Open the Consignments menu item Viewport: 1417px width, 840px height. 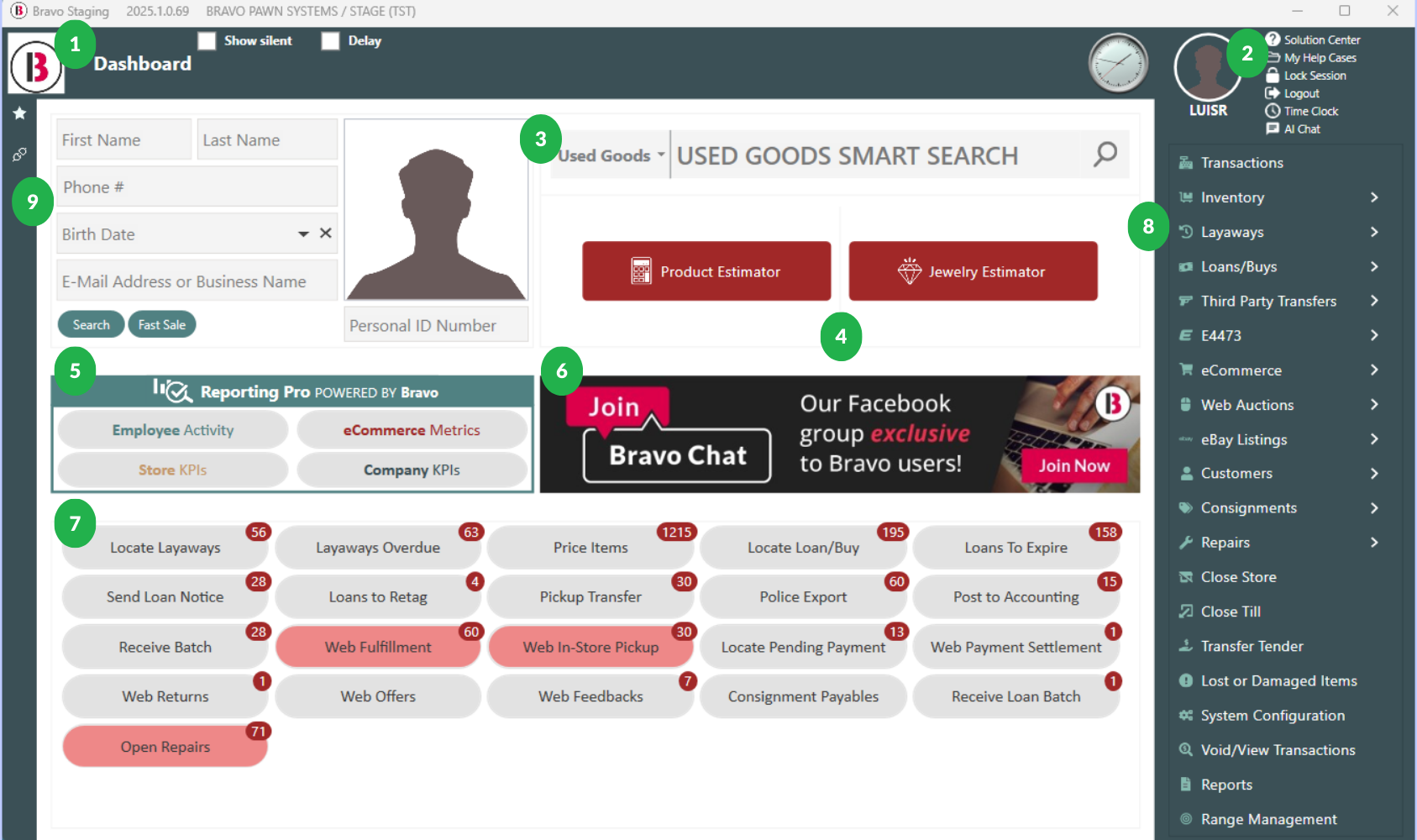(1281, 508)
